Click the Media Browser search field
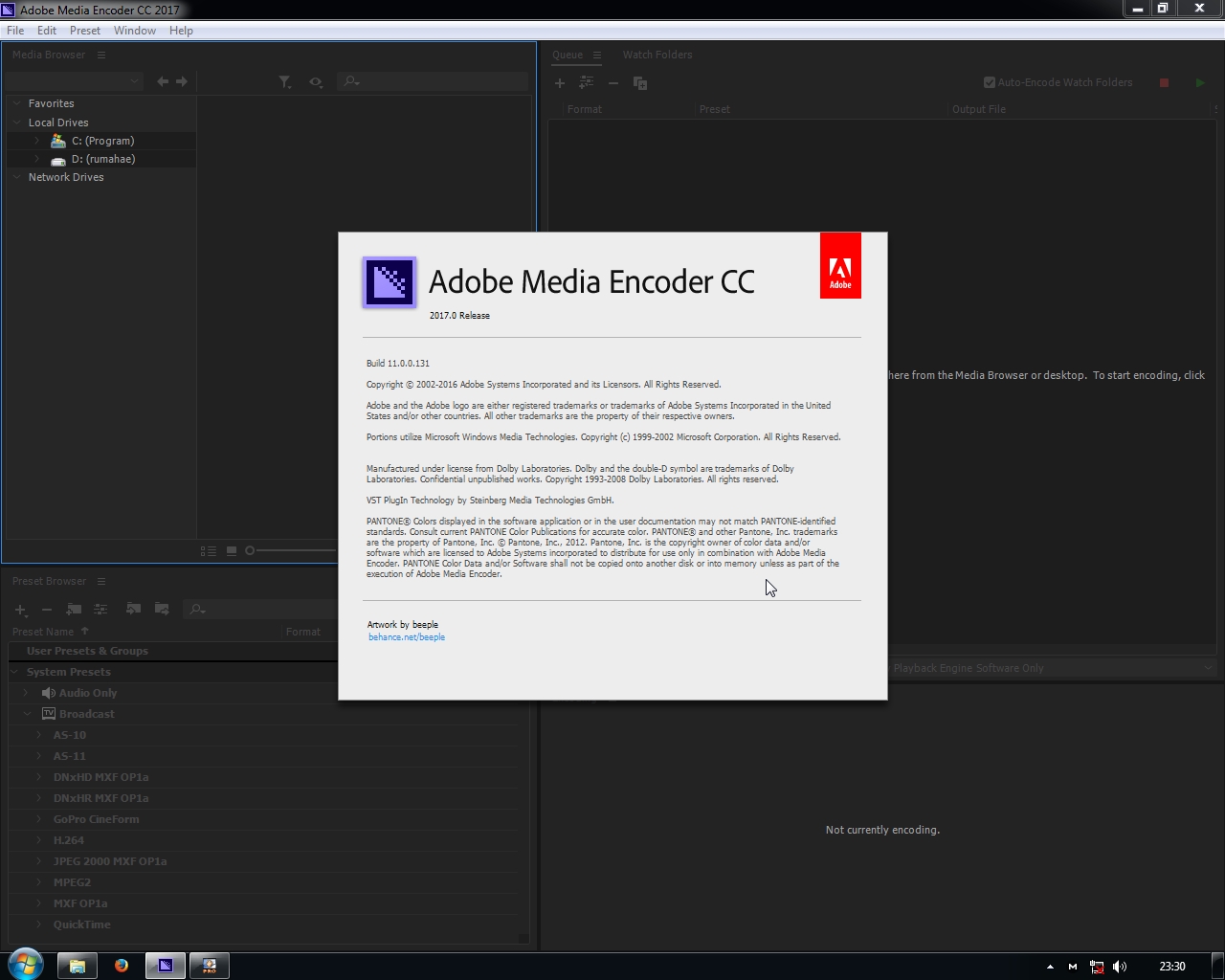Viewport: 1225px width, 980px height. (x=434, y=81)
